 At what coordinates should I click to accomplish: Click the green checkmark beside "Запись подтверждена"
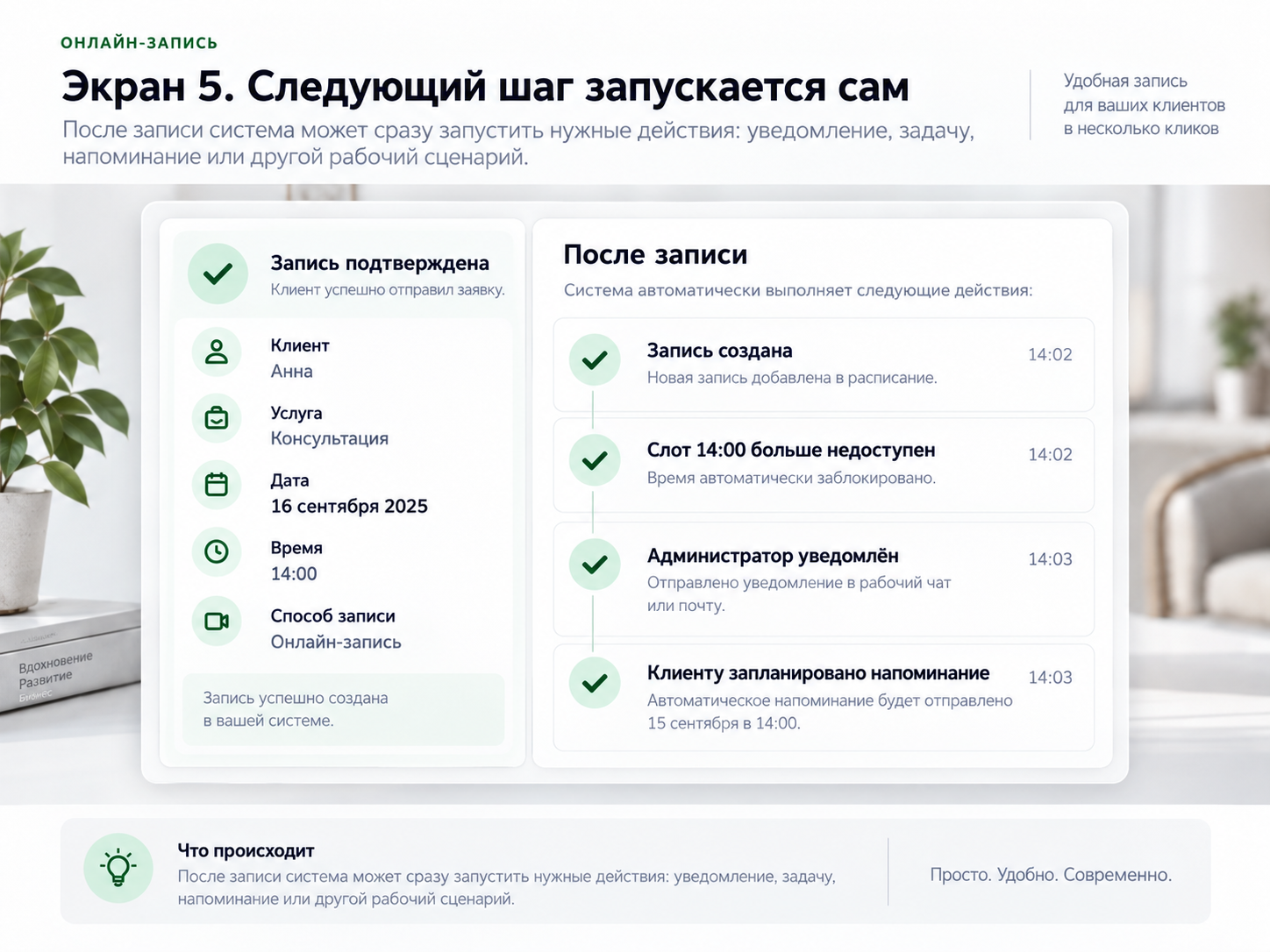point(218,274)
